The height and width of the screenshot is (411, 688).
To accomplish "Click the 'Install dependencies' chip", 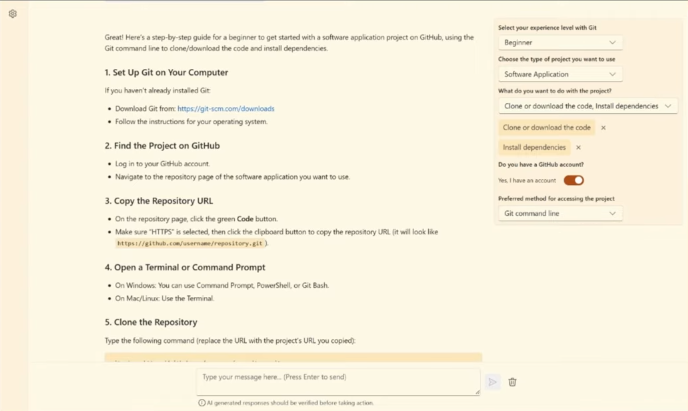I will (x=534, y=147).
